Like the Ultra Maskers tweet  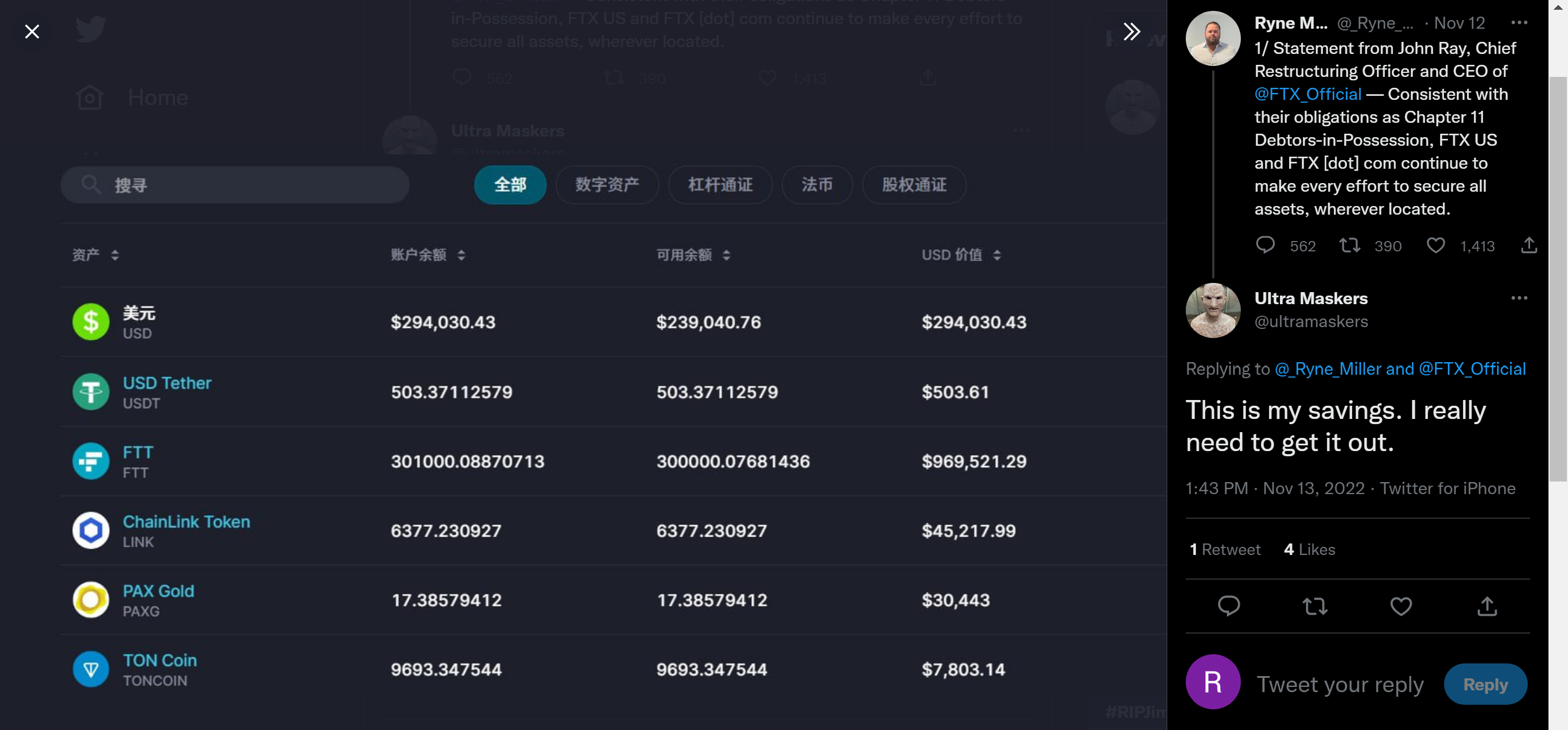click(1400, 606)
